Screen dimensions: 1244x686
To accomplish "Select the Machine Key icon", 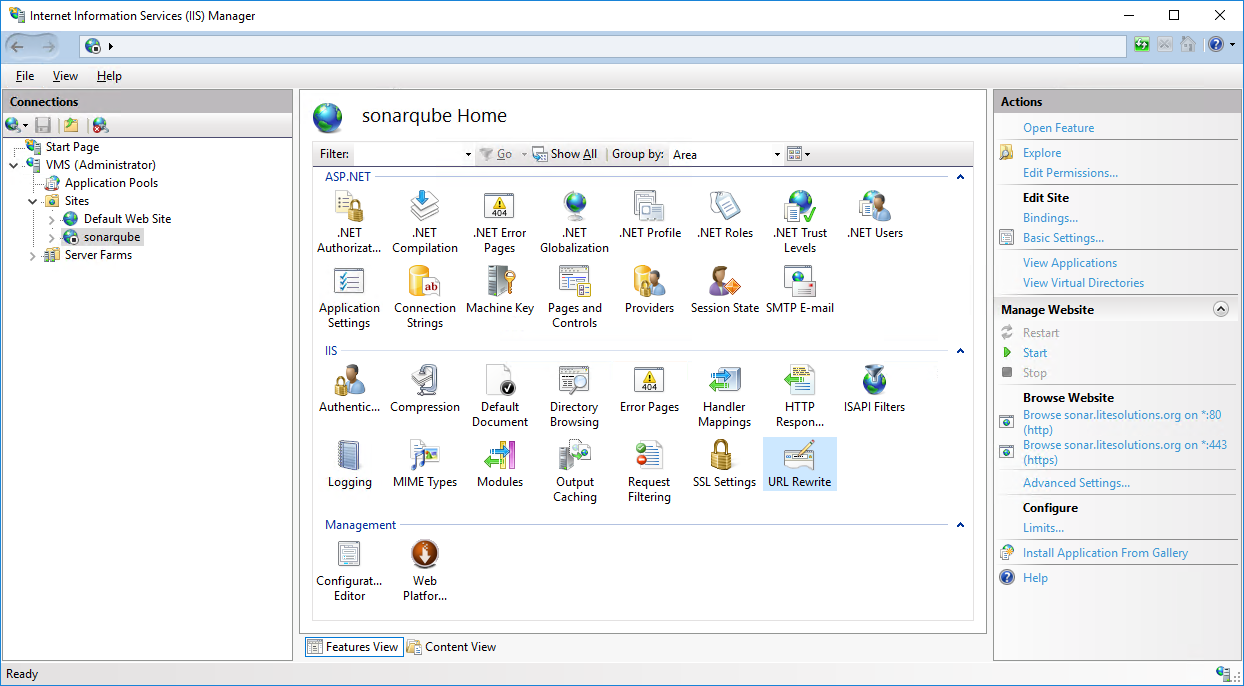I will [x=499, y=290].
